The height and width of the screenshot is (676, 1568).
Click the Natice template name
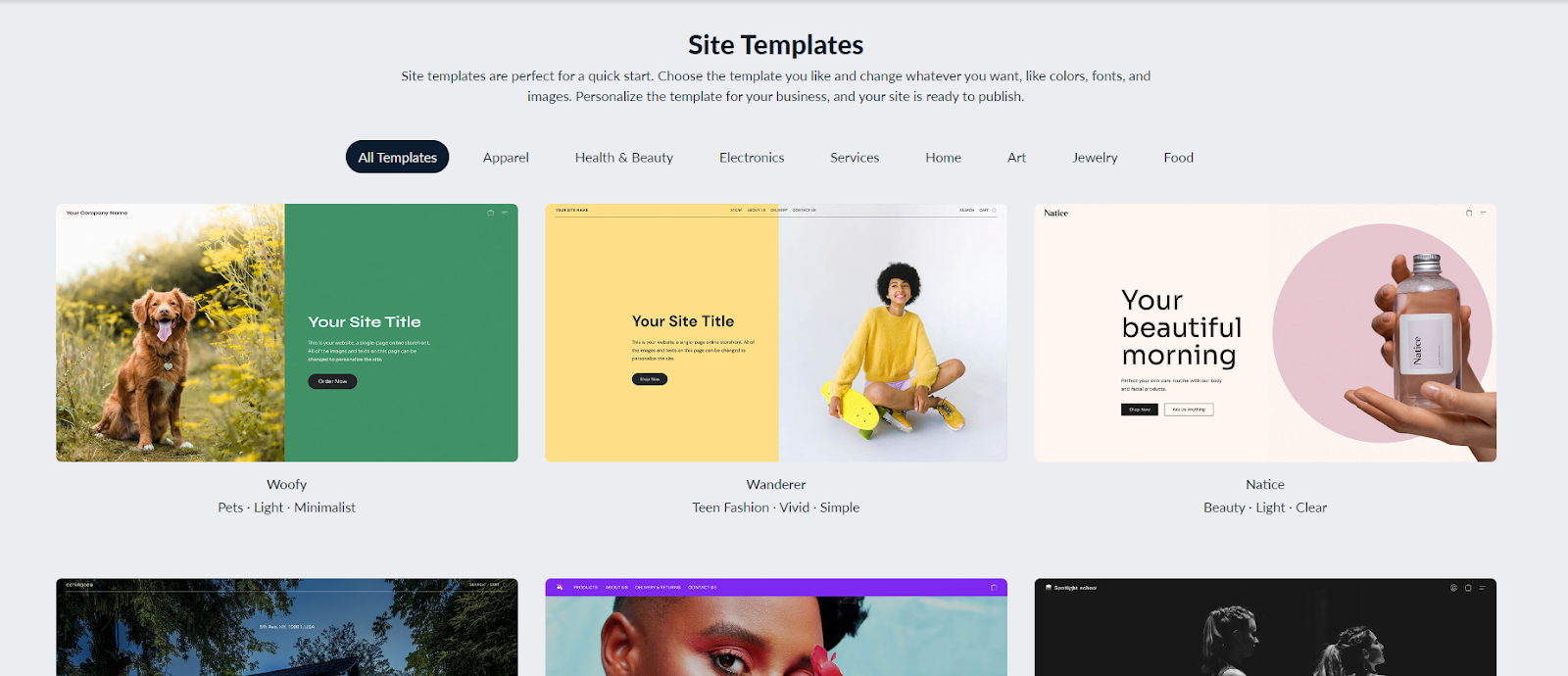click(1265, 484)
